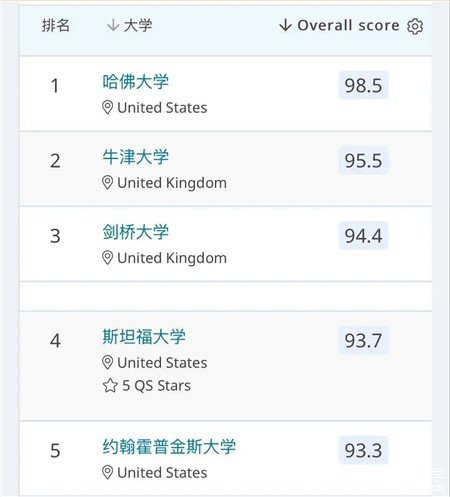Screen dimensions: 450x497
Task: Click the 大学 column header text
Action: tap(138, 25)
